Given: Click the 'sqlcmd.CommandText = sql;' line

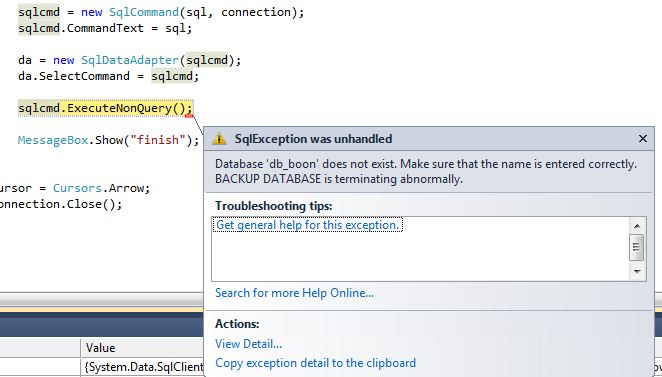Looking at the screenshot, I should 105,28.
